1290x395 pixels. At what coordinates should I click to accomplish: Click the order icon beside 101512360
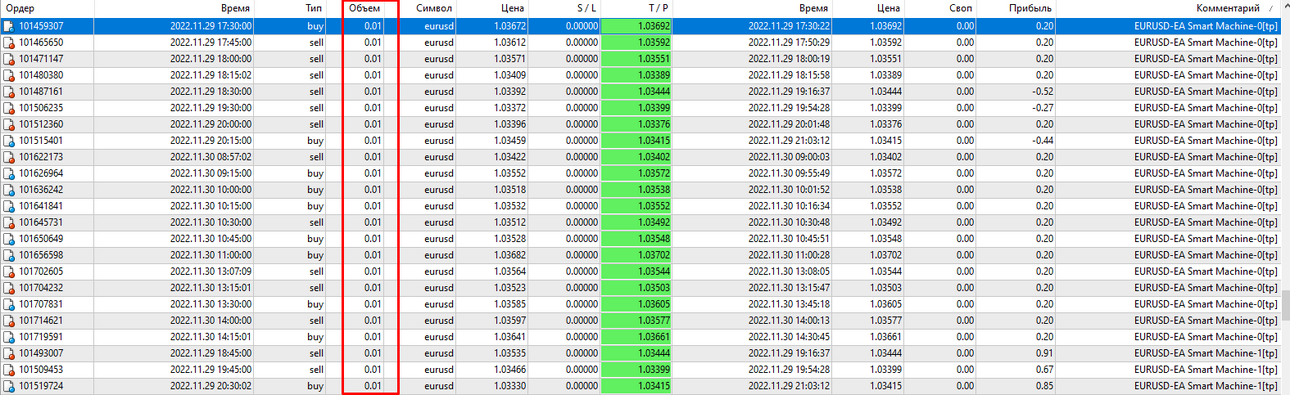point(9,124)
